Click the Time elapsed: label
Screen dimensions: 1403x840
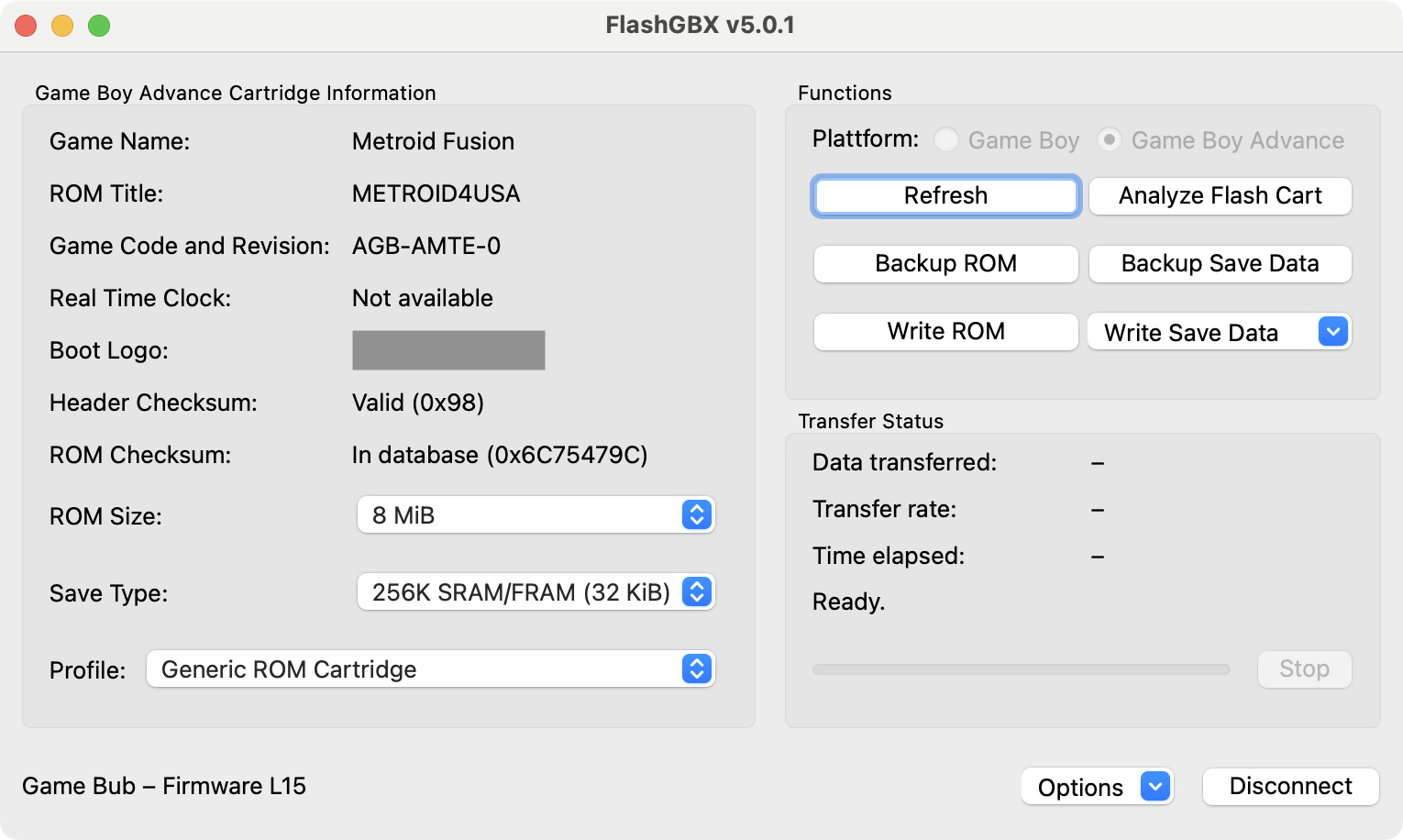coord(889,556)
